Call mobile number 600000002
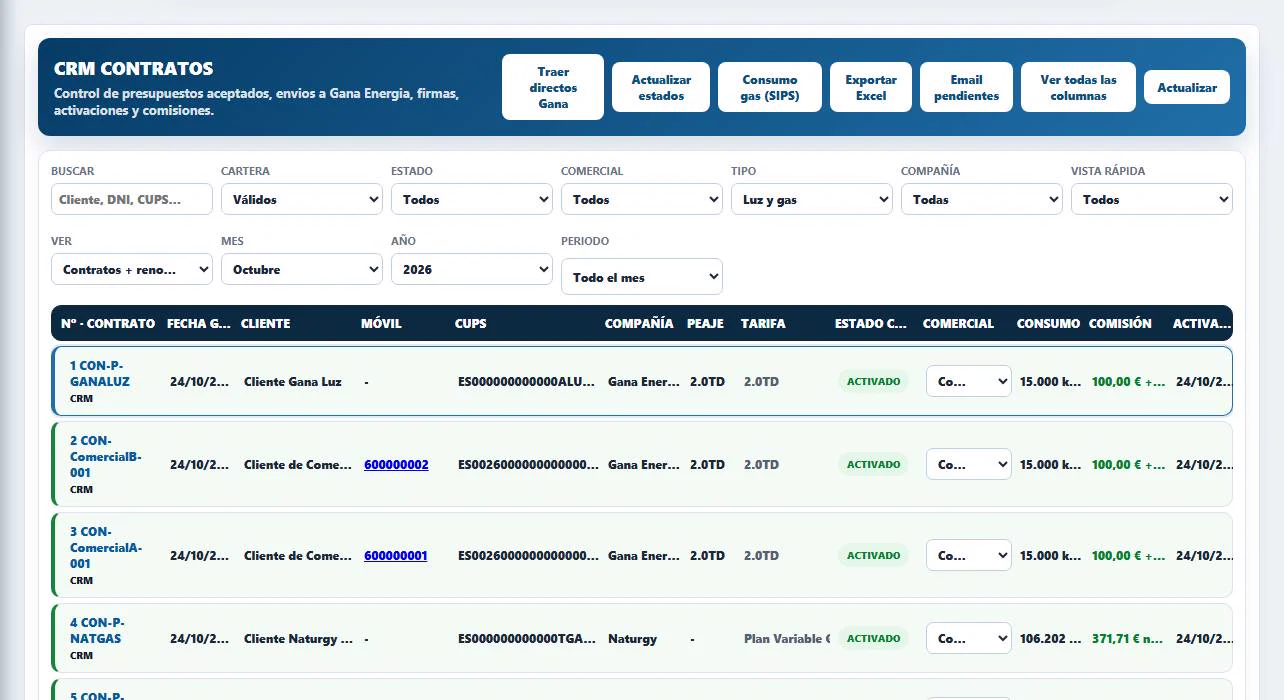 click(x=396, y=464)
